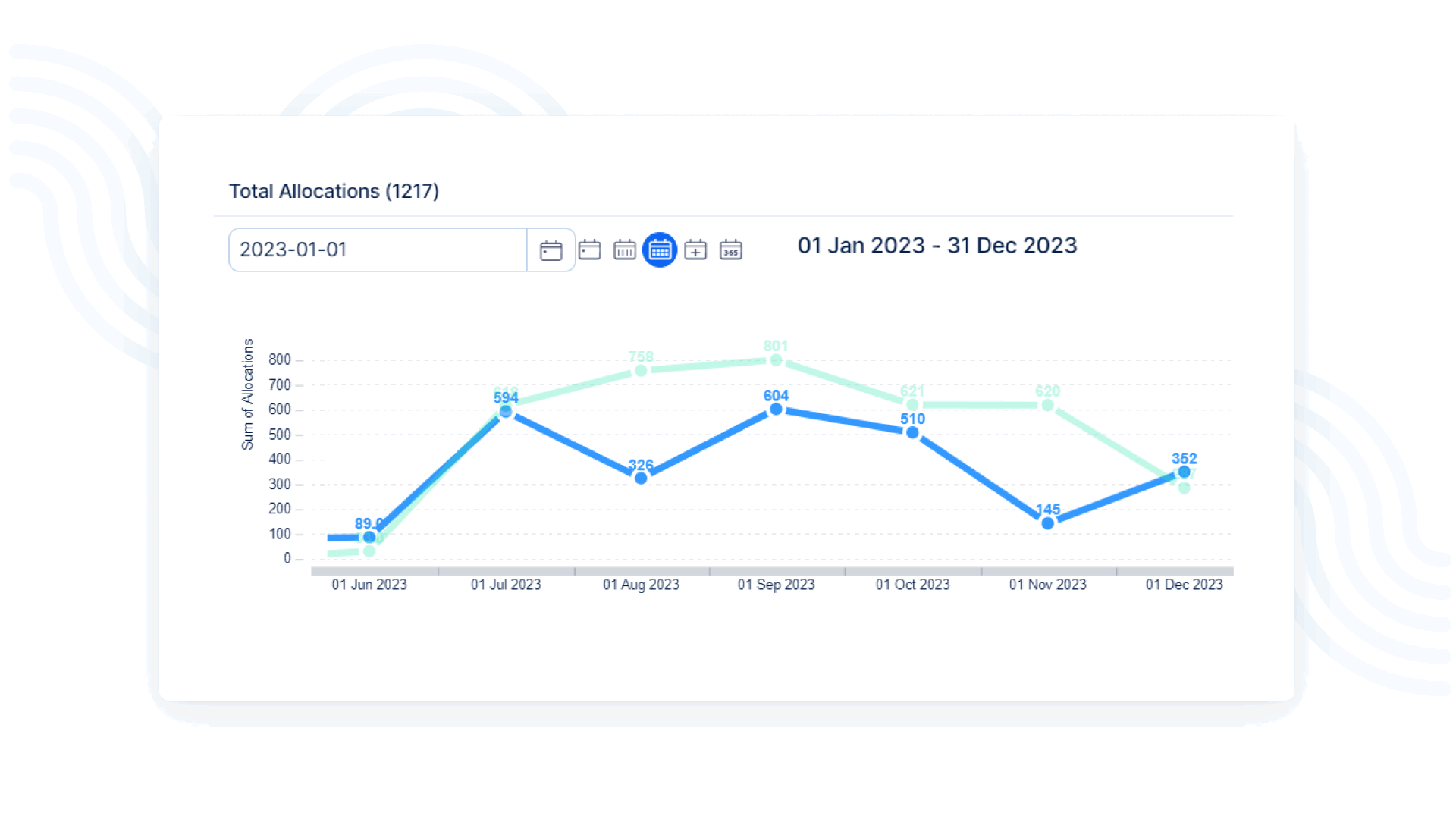Screen dimensions: 1456x816
Task: Click the blue 510 data point
Action: click(912, 433)
